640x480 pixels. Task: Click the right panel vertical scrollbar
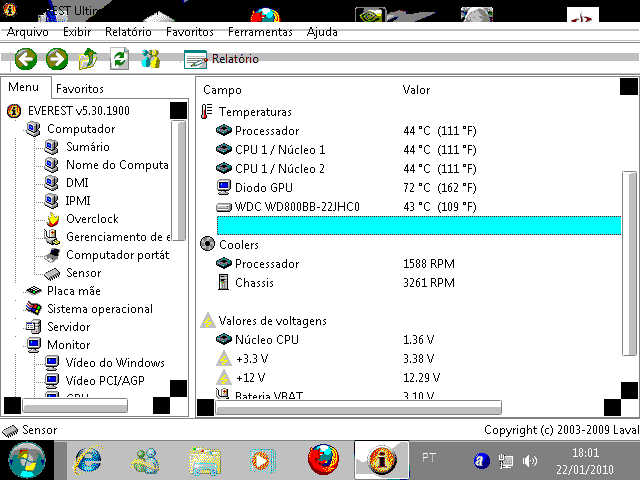(629, 264)
